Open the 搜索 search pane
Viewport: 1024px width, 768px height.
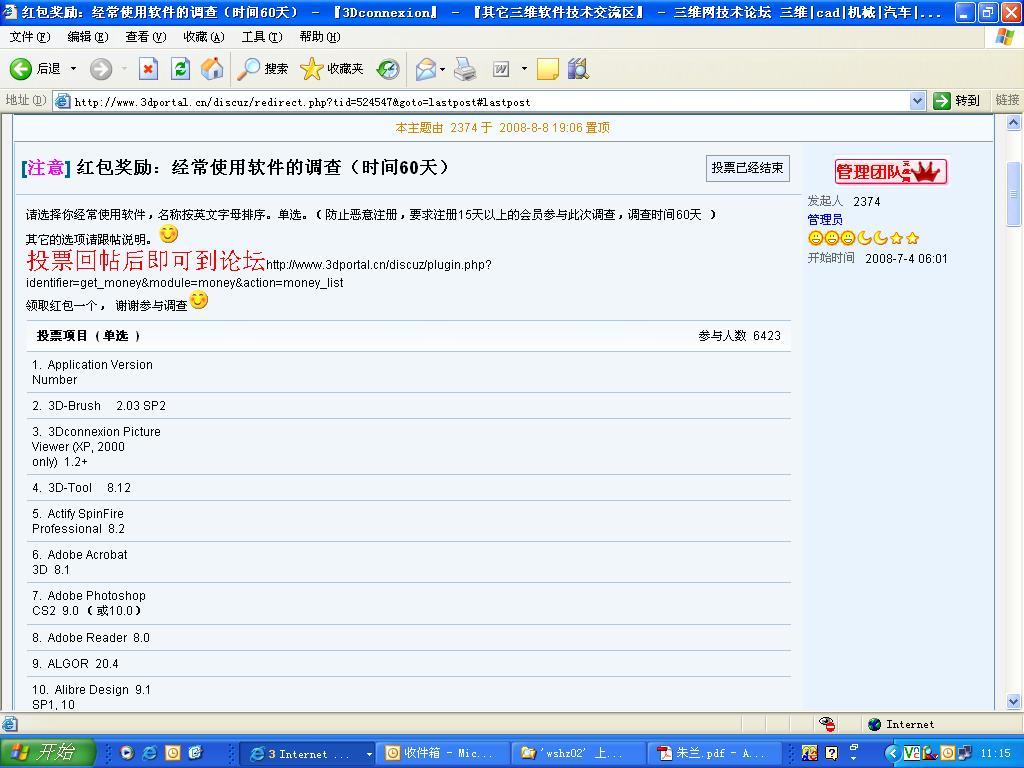(x=263, y=69)
